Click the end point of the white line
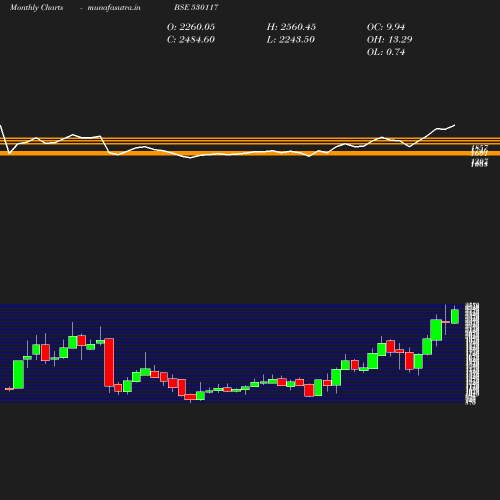The width and height of the screenshot is (500, 500). point(455,125)
